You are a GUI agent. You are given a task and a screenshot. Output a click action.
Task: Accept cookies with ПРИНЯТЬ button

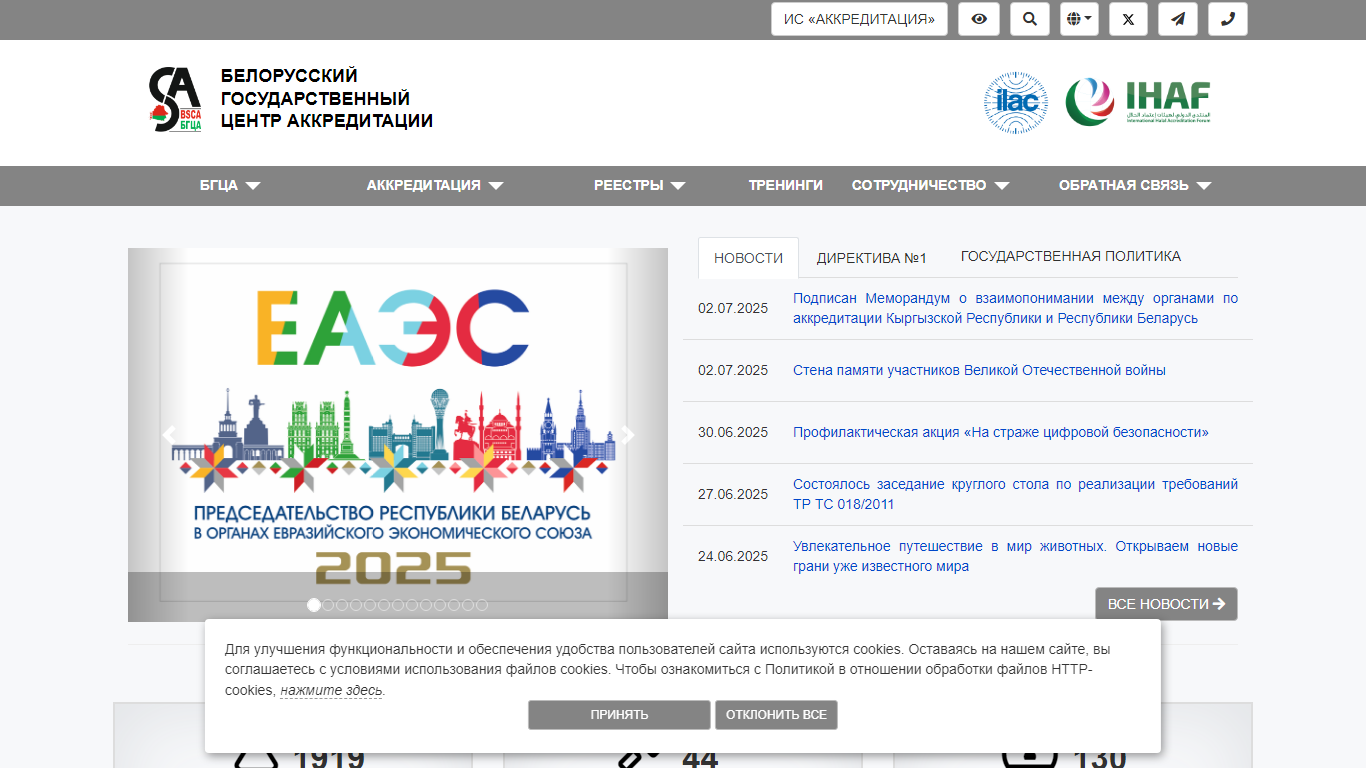(x=619, y=715)
